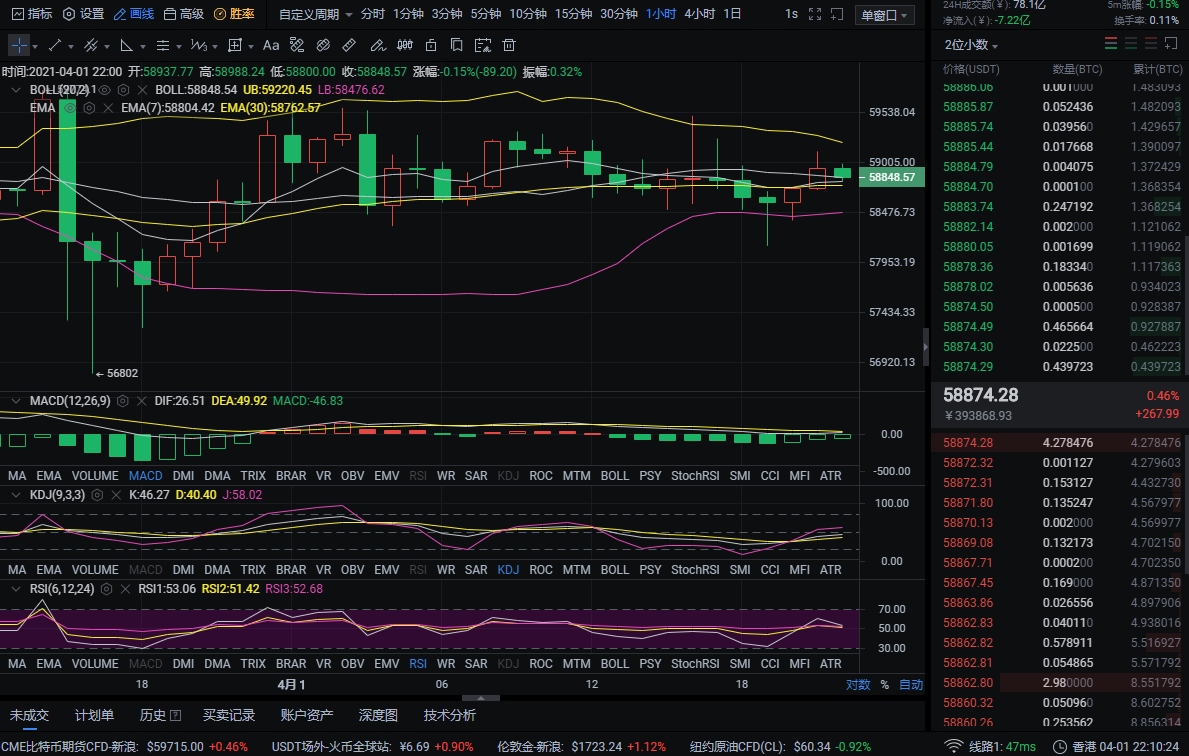Hide the BOLL indicator with its eye toggle
This screenshot has height=756, width=1189.
pos(105,90)
